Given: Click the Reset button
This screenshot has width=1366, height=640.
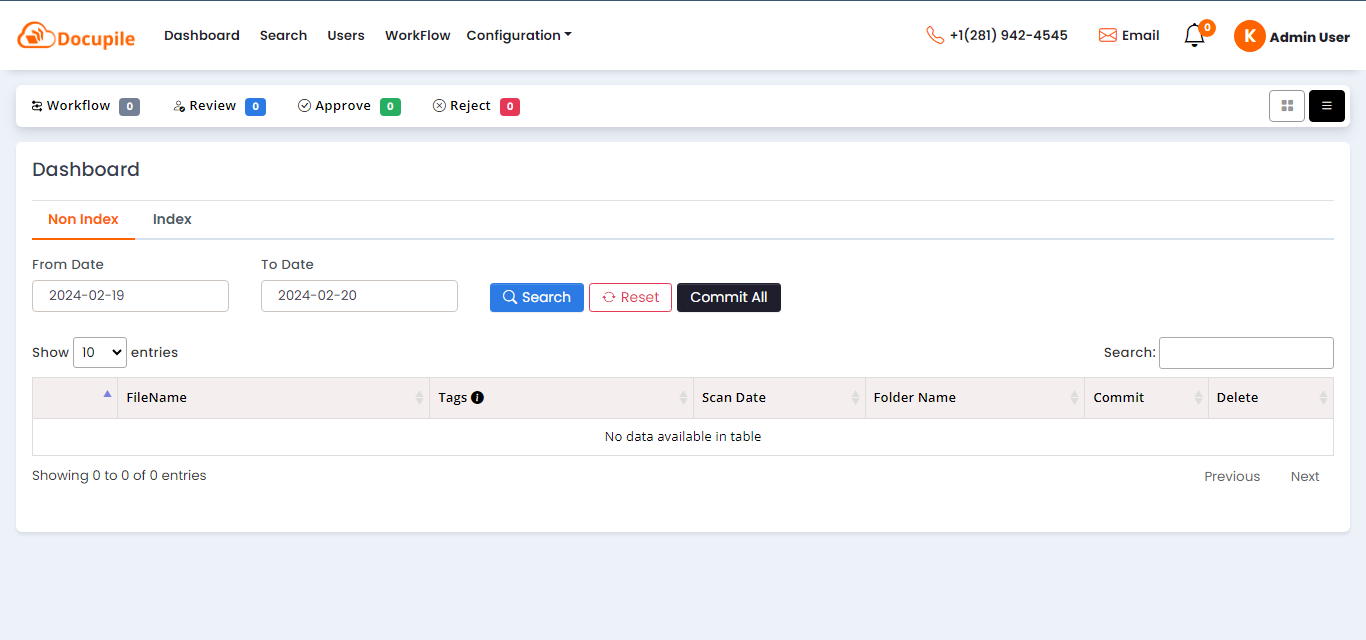Looking at the screenshot, I should pos(630,297).
